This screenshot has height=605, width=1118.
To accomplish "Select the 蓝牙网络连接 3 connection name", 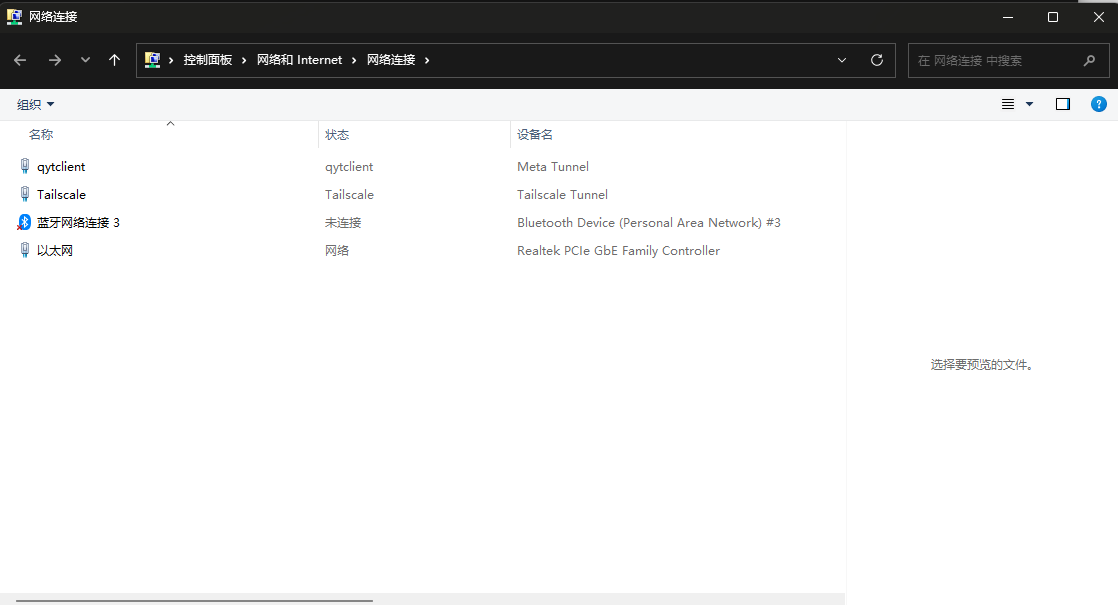I will pos(78,222).
